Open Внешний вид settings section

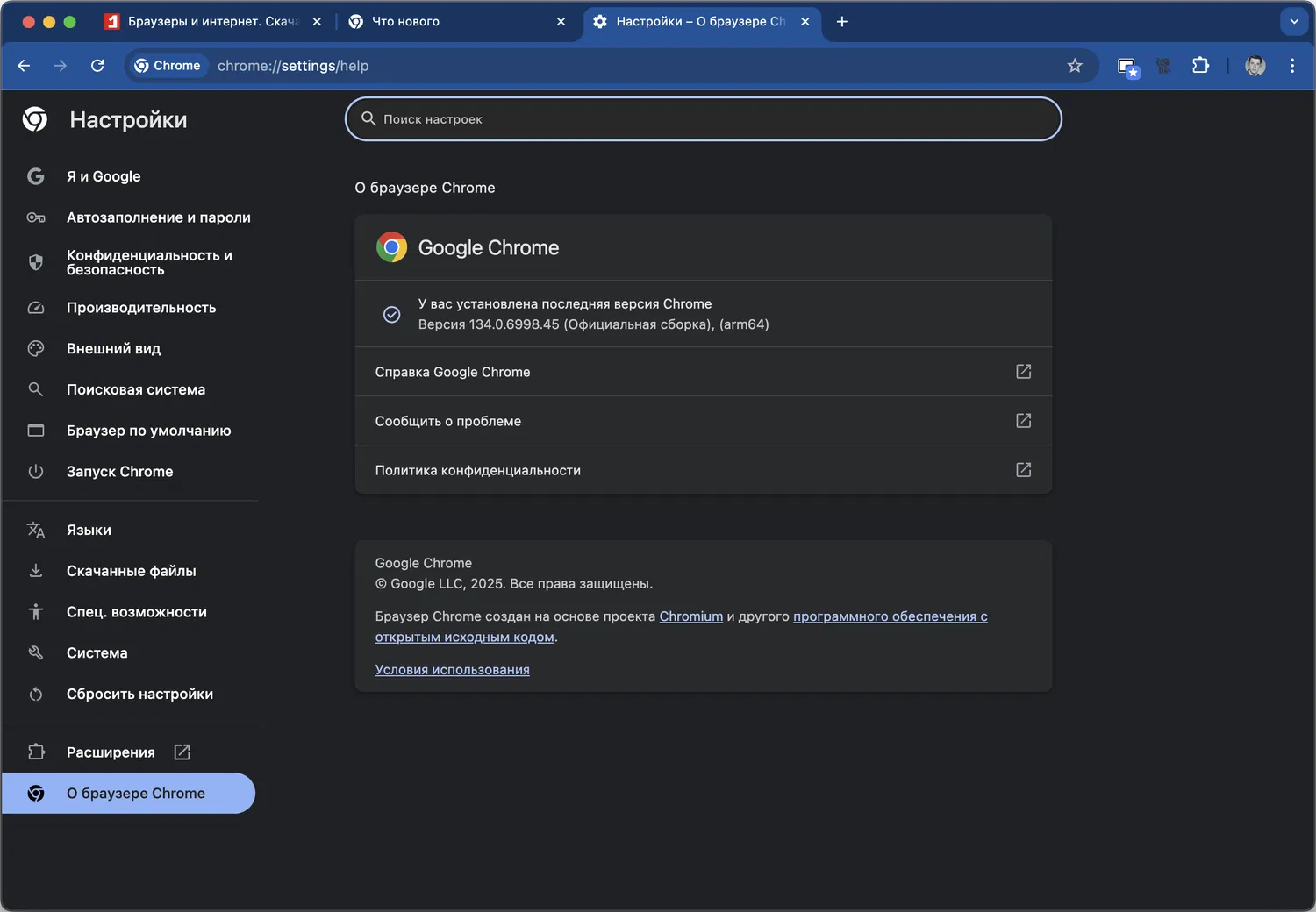[113, 349]
